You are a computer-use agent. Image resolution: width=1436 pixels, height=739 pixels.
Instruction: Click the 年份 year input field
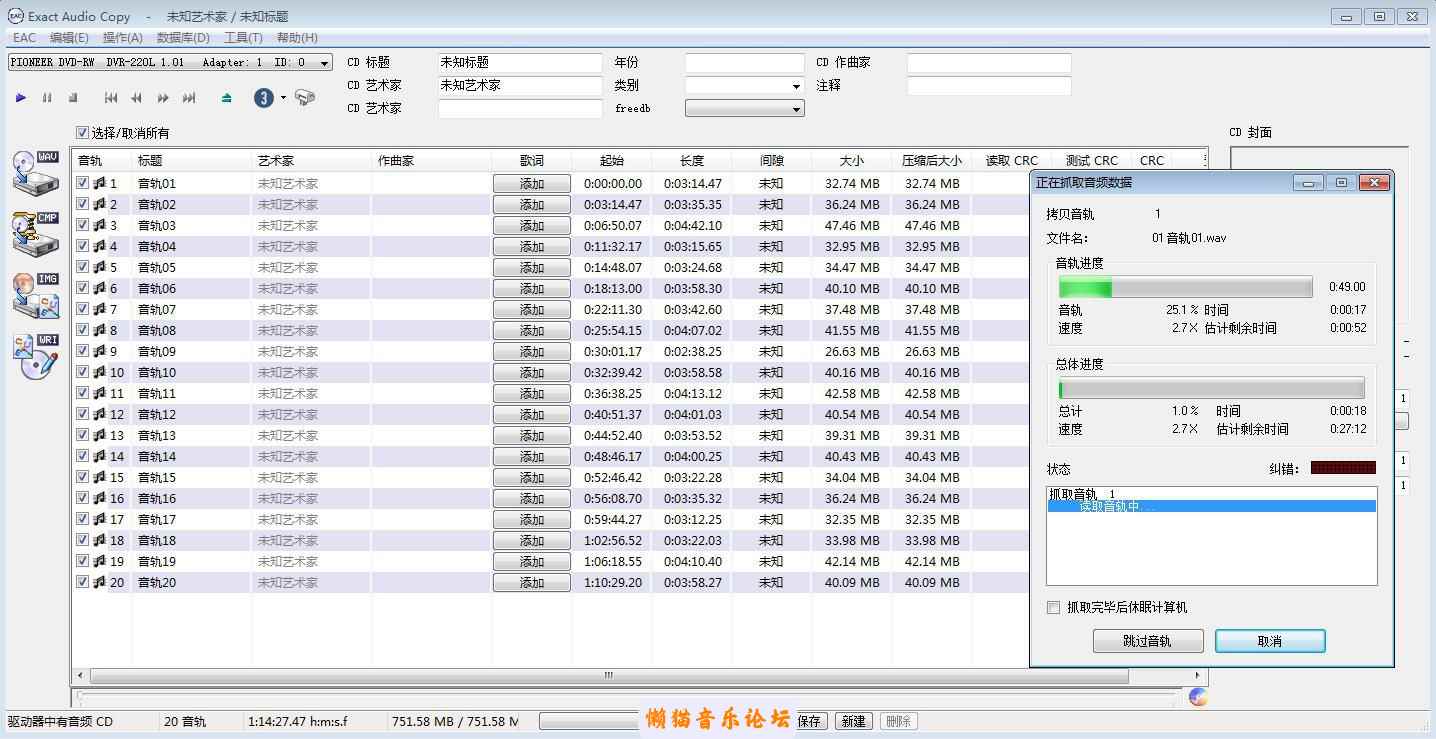tap(744, 62)
